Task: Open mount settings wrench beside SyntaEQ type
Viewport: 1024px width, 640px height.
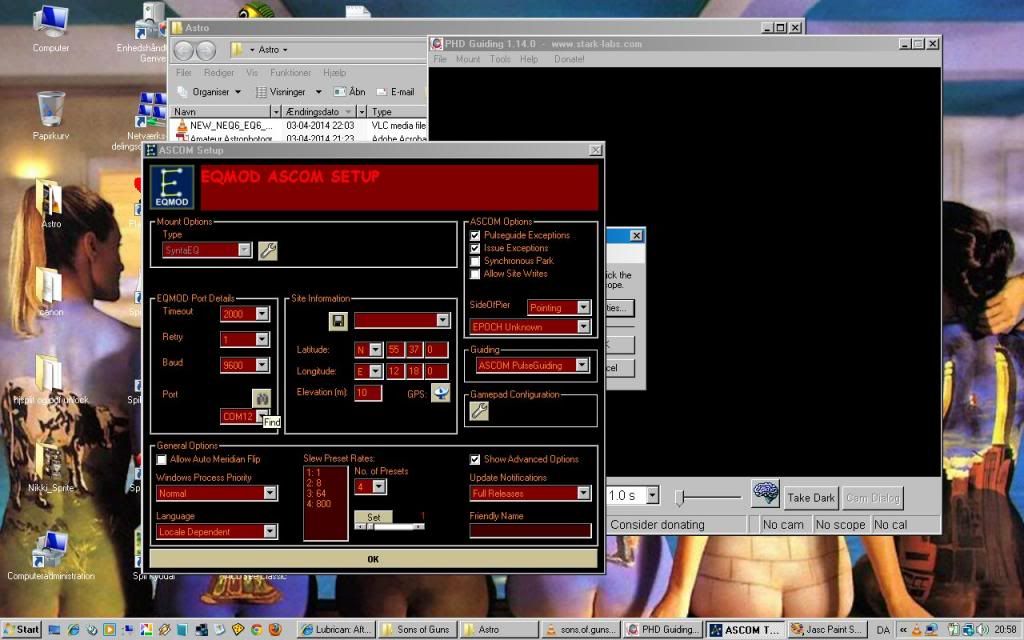Action: coord(268,250)
